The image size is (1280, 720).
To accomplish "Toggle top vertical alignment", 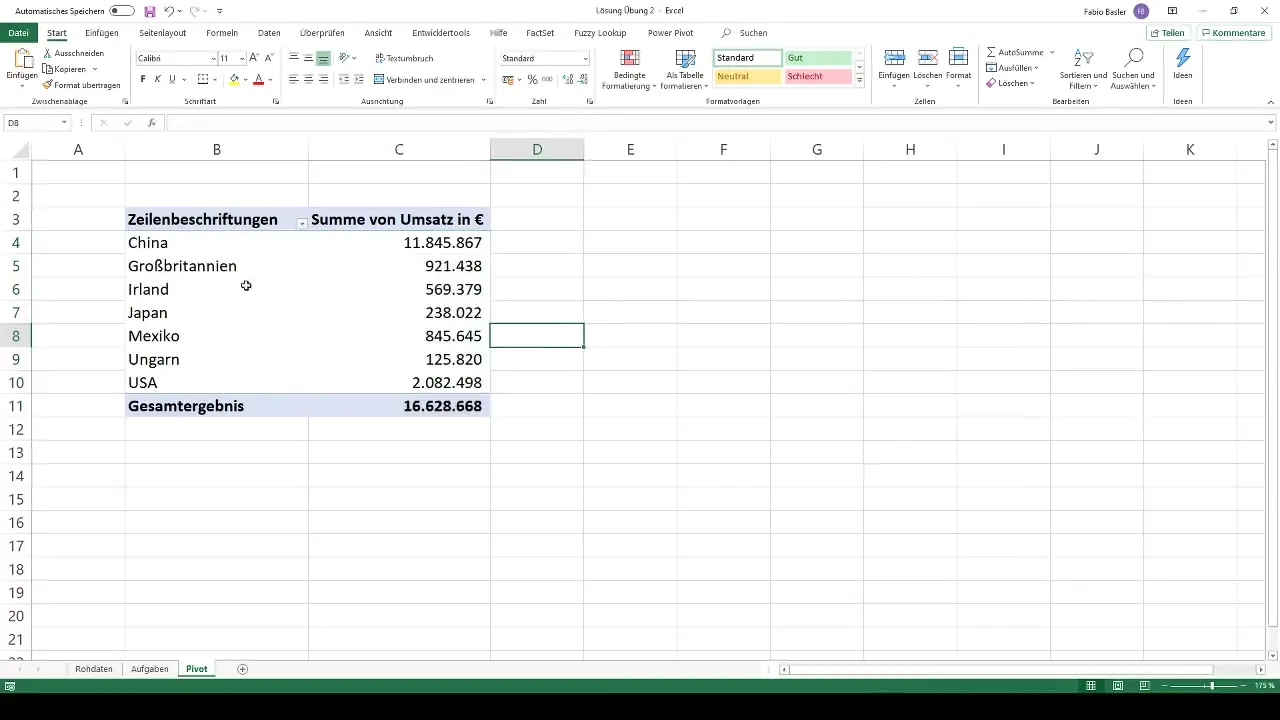I will click(x=294, y=58).
